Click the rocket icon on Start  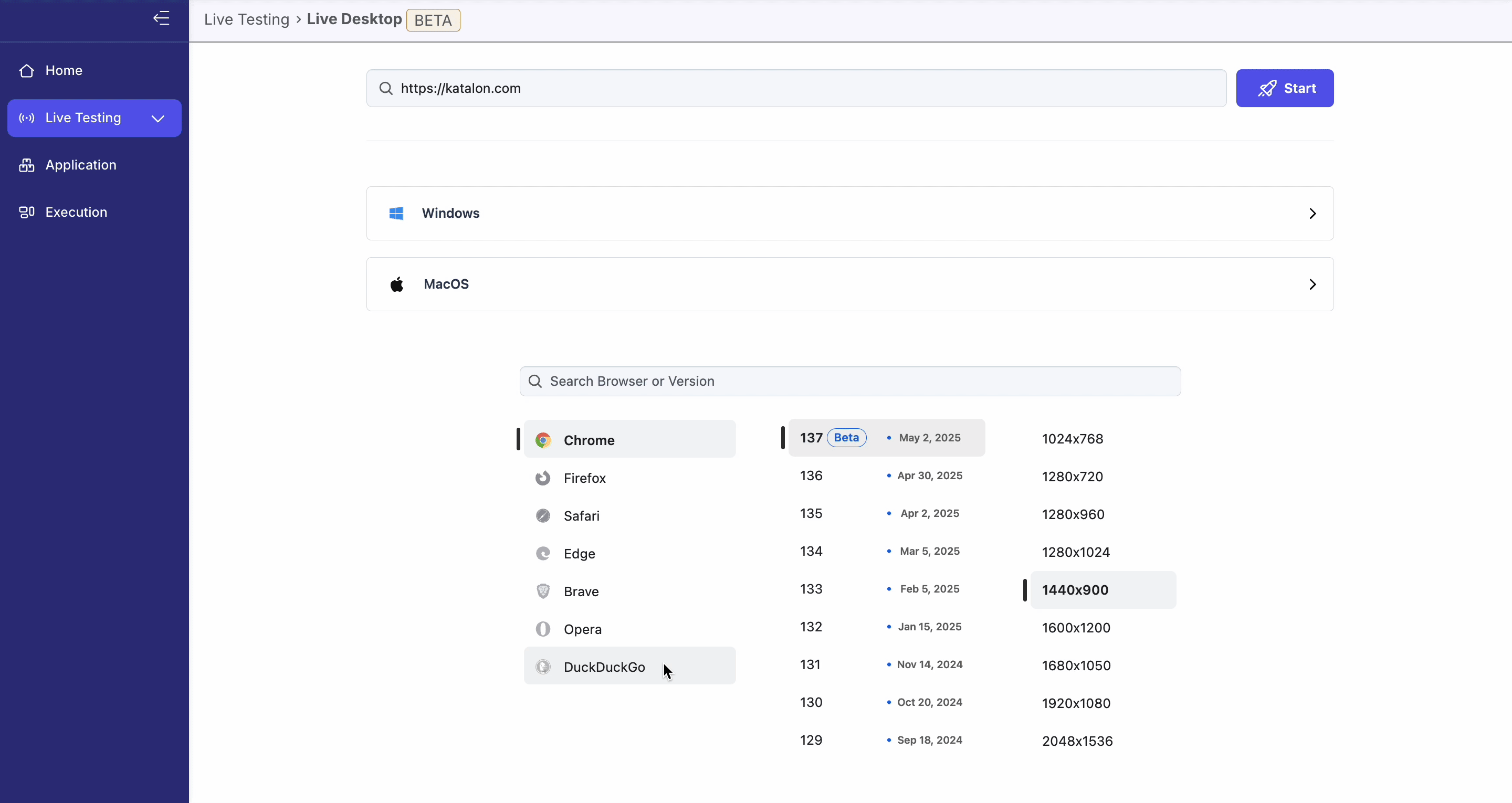pos(1267,88)
